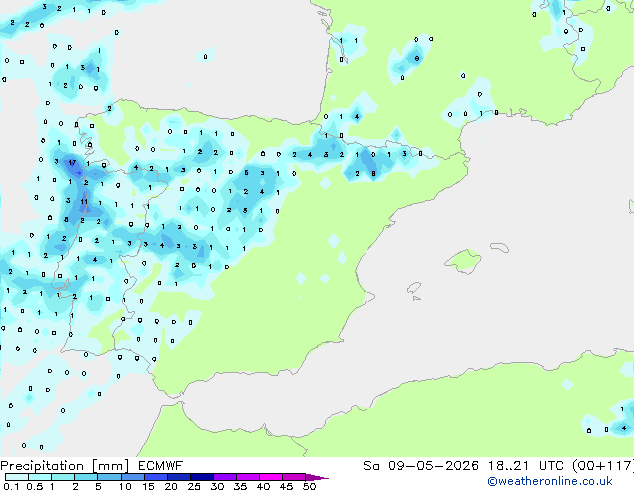Click the 'Precipitation [mm]' title text
The height and width of the screenshot is (490, 634).
(65, 466)
